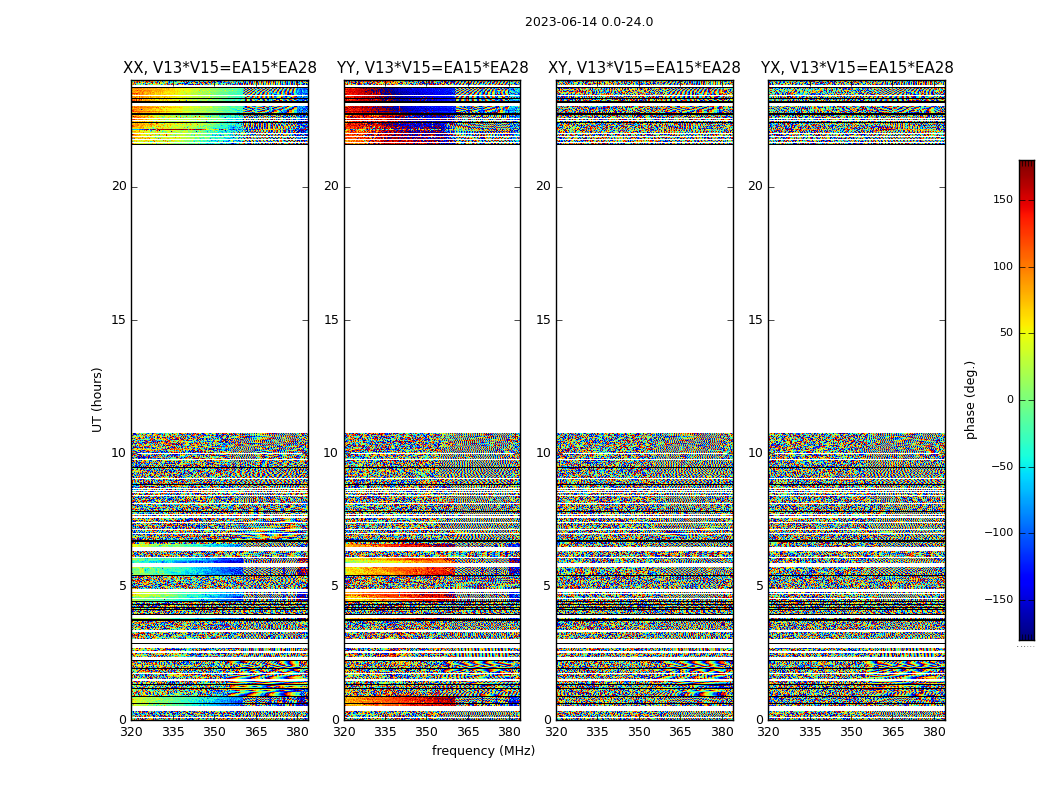The height and width of the screenshot is (800, 1050).
Task: Click the 350 frequency tick under YX panel
Action: pyautogui.click(x=851, y=732)
